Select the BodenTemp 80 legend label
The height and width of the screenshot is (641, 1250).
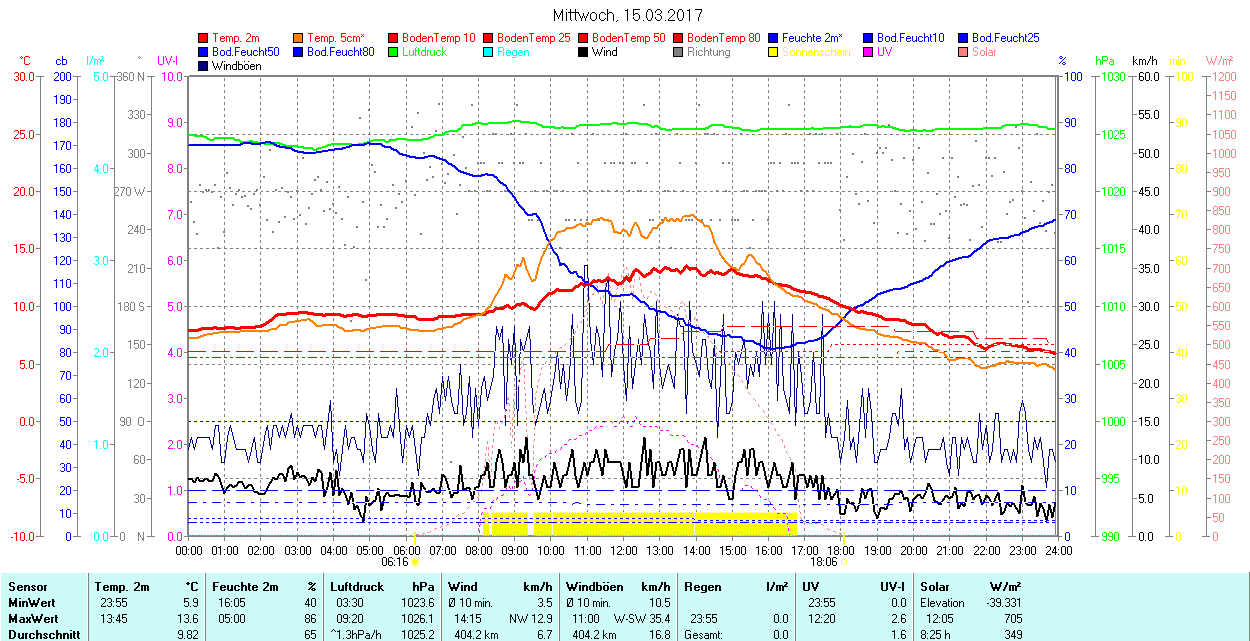click(x=724, y=38)
